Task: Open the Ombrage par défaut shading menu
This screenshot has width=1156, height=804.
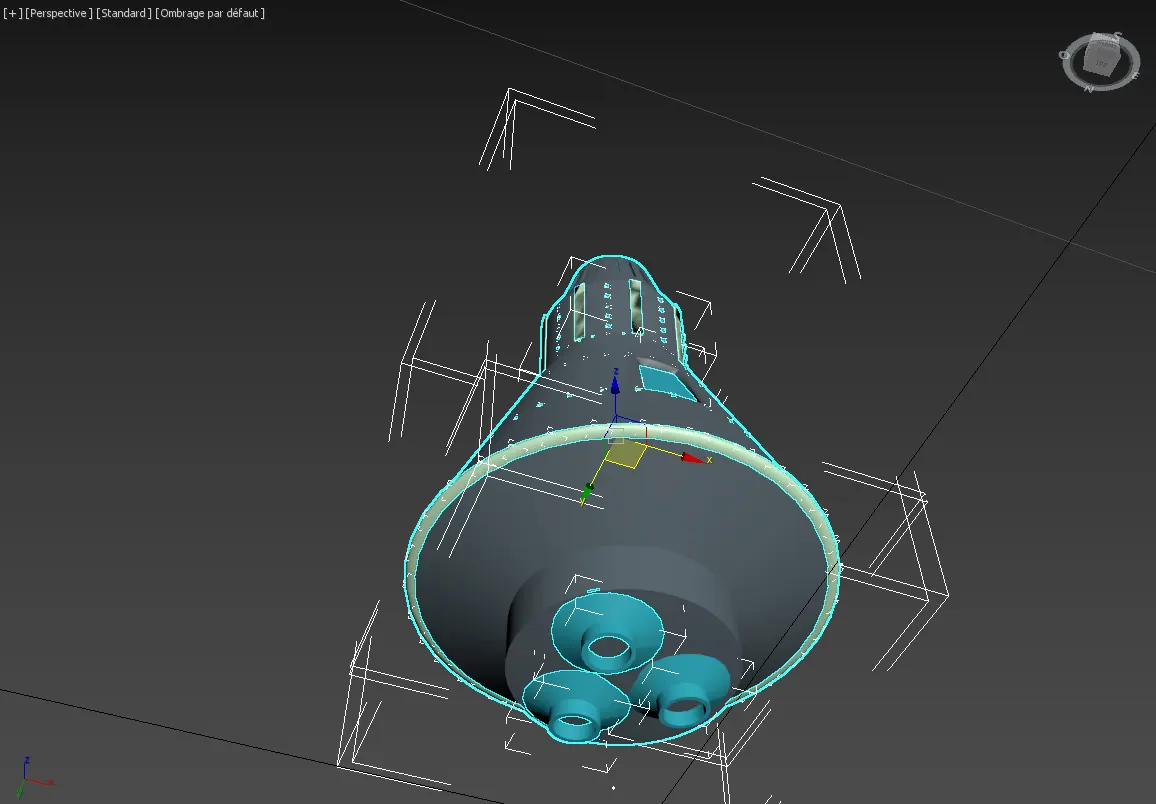Action: click(x=210, y=13)
